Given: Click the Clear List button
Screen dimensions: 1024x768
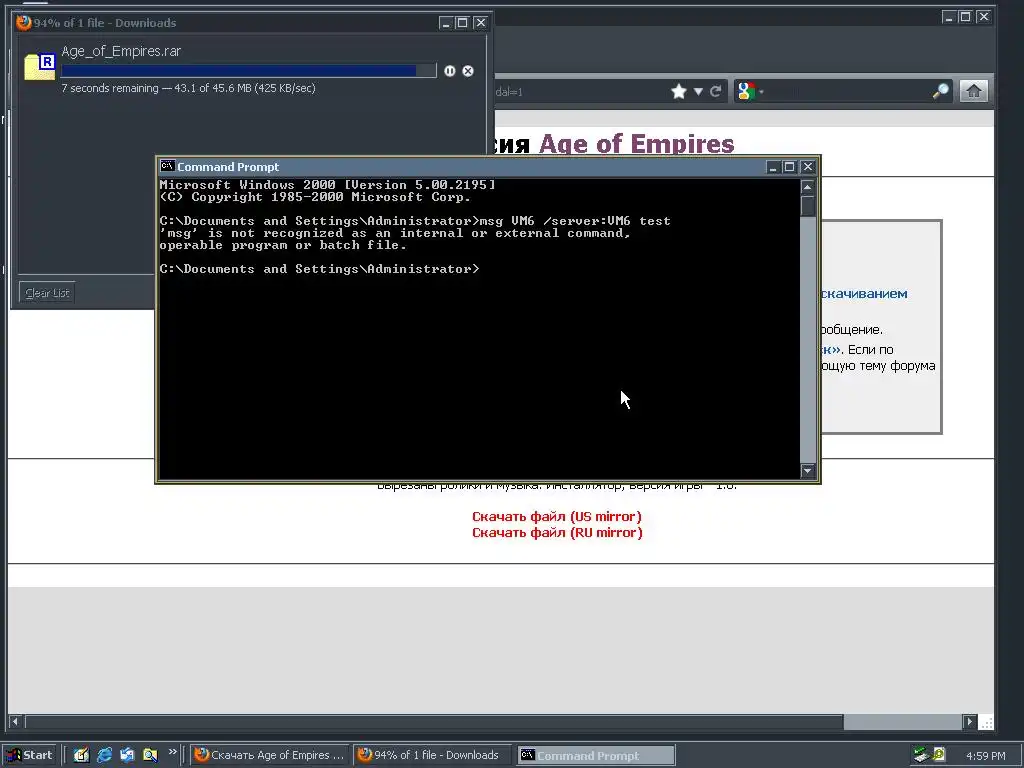Looking at the screenshot, I should [48, 293].
